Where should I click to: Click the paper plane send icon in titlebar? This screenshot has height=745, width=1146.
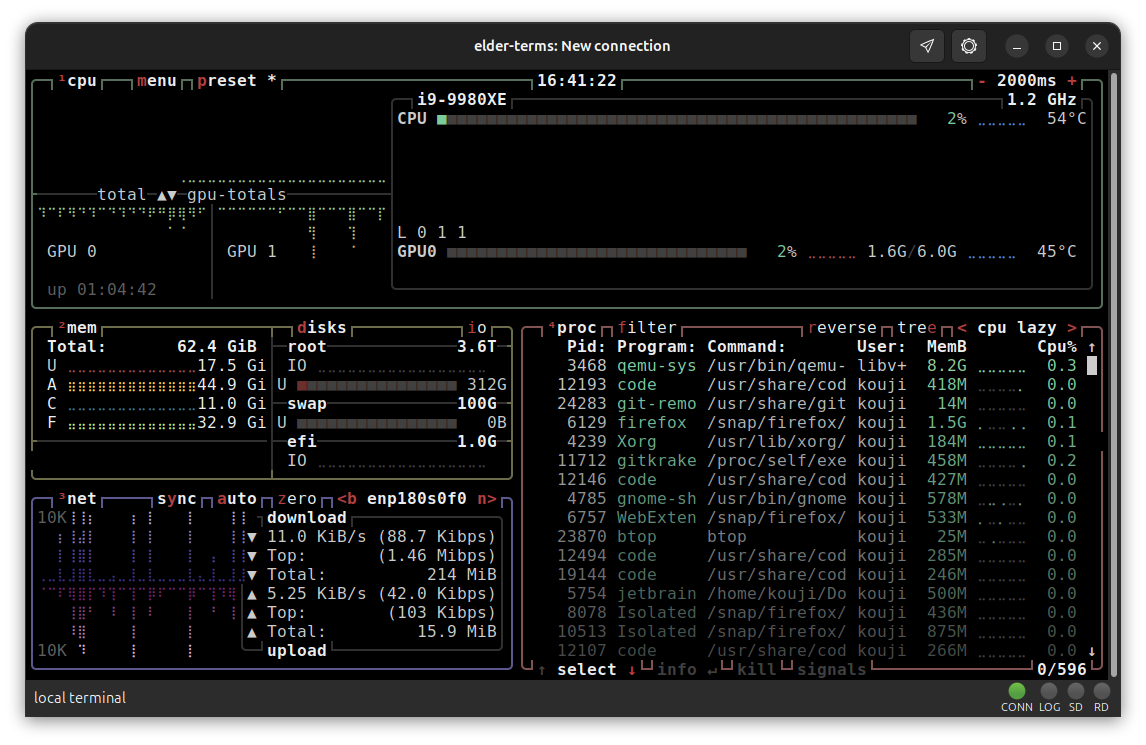(927, 46)
